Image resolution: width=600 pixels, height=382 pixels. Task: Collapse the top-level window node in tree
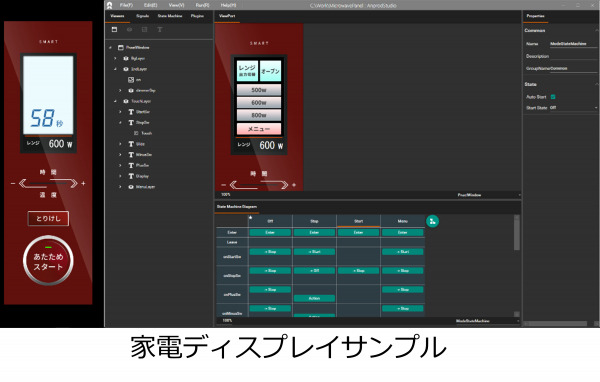tap(110, 47)
